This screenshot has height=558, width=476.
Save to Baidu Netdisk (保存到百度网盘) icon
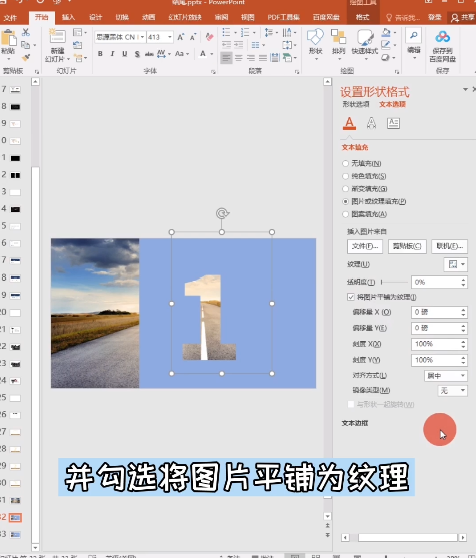tap(443, 46)
